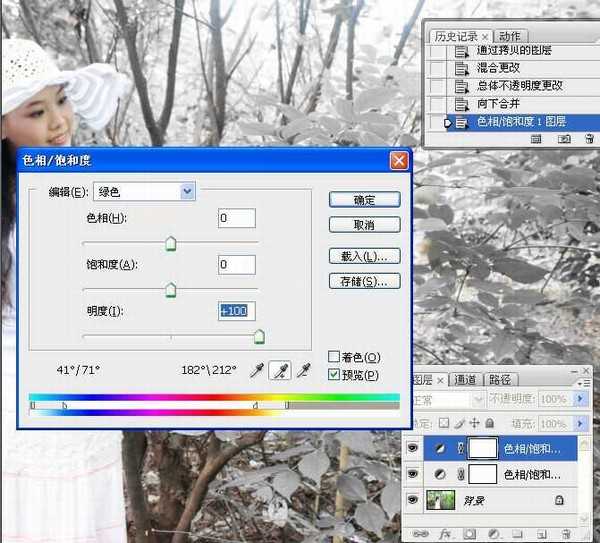The height and width of the screenshot is (543, 600).
Task: Click the layer style fx icon
Action: [x=444, y=534]
